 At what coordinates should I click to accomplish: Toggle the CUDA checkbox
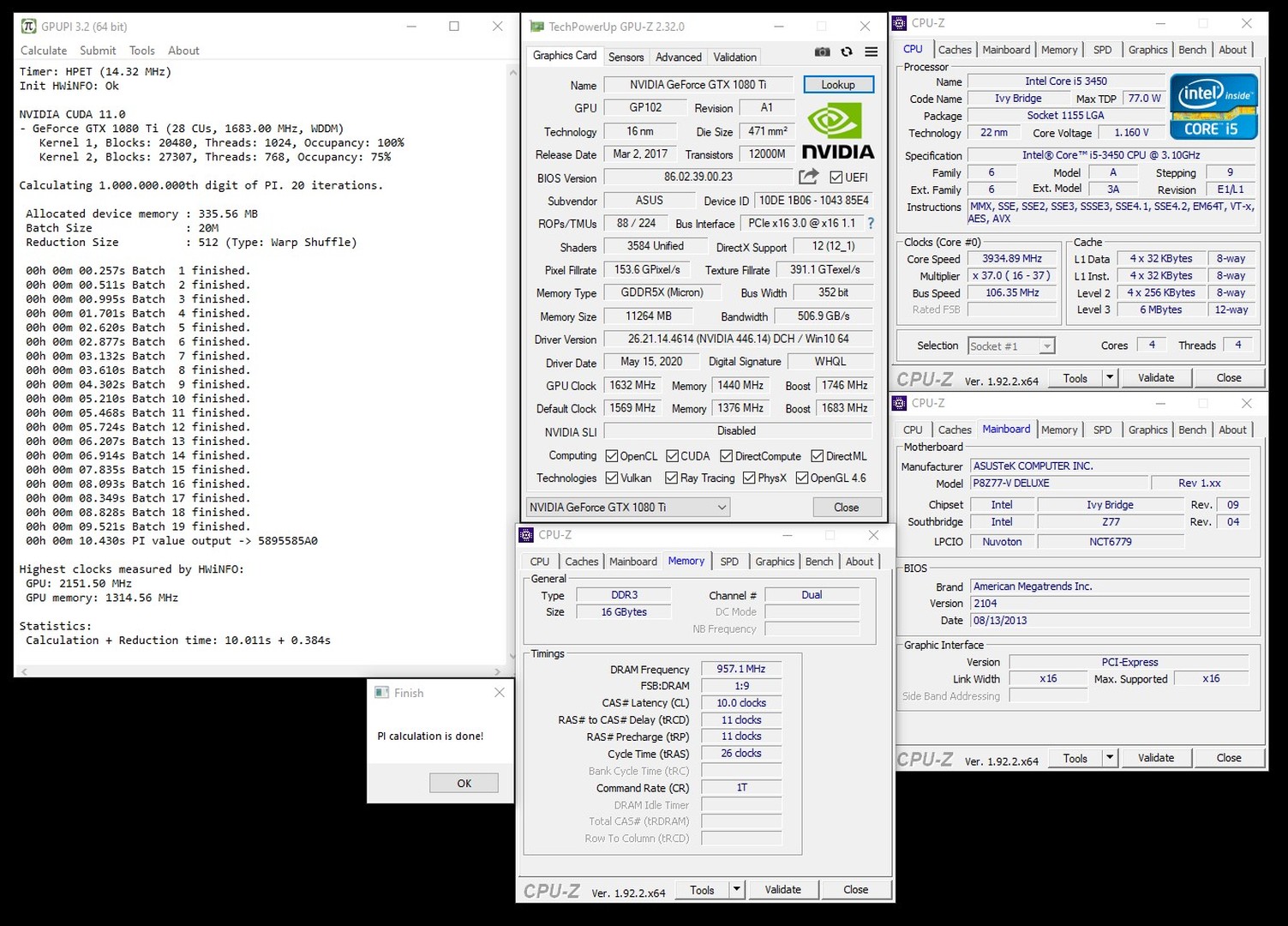click(x=673, y=456)
